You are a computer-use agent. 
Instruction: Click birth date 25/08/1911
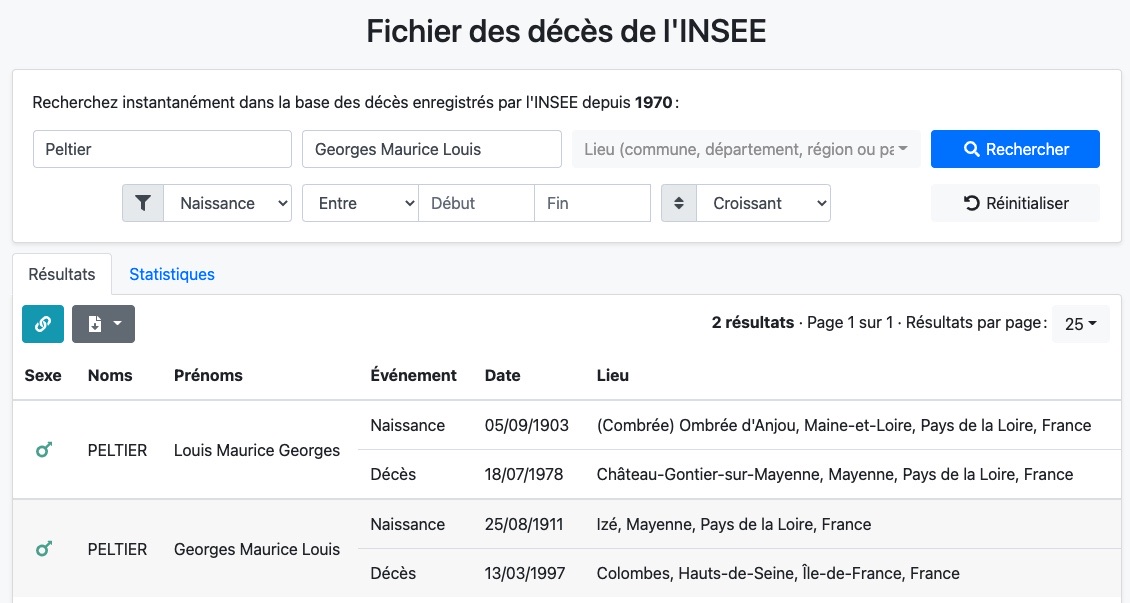(x=524, y=524)
